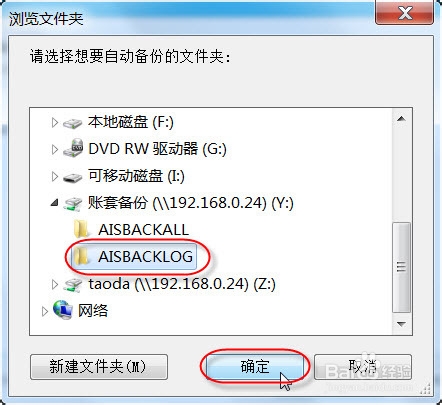Click the 账套备份 network drive (Y:) icon
Screen dimensions: 442x405
pyautogui.click(x=73, y=203)
